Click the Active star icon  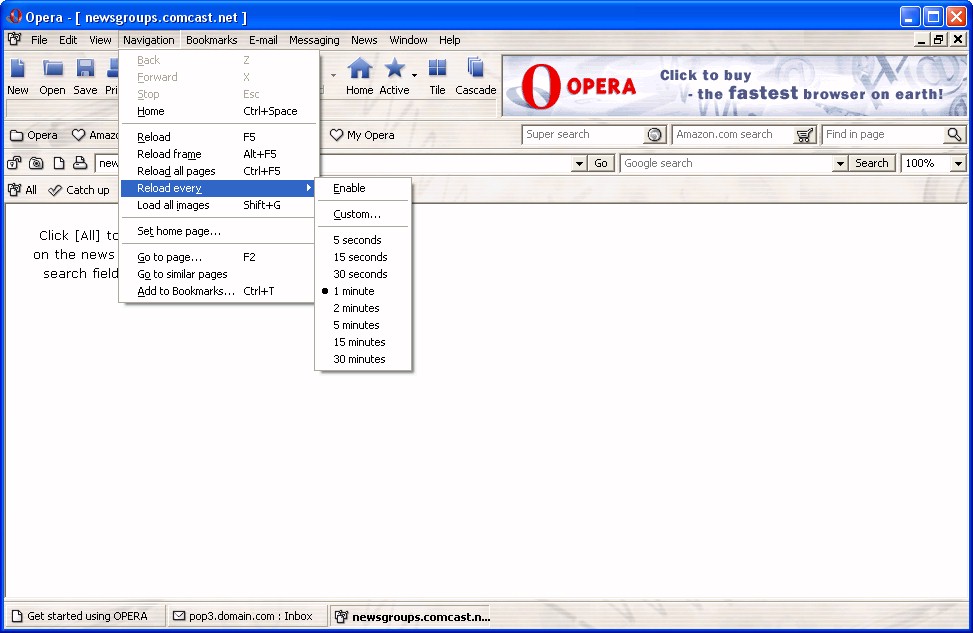click(x=394, y=69)
